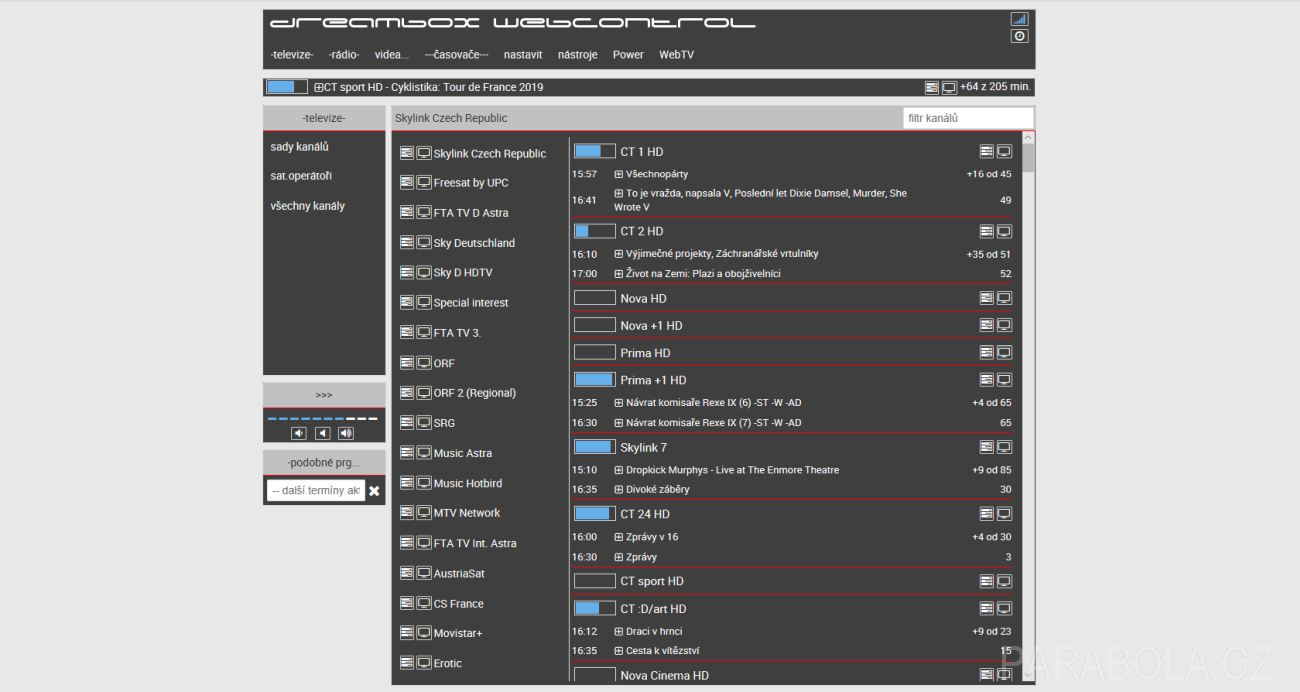This screenshot has height=692, width=1300.
Task: Click TV icon next to Special interest
Action: [424, 303]
